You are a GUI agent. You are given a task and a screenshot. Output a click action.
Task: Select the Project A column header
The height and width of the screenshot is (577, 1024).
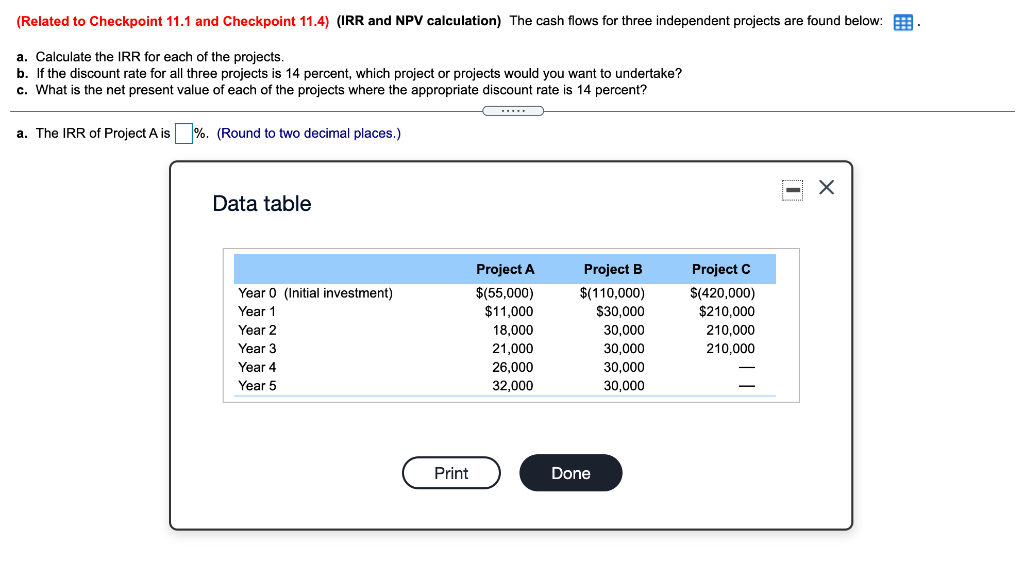pyautogui.click(x=505, y=268)
